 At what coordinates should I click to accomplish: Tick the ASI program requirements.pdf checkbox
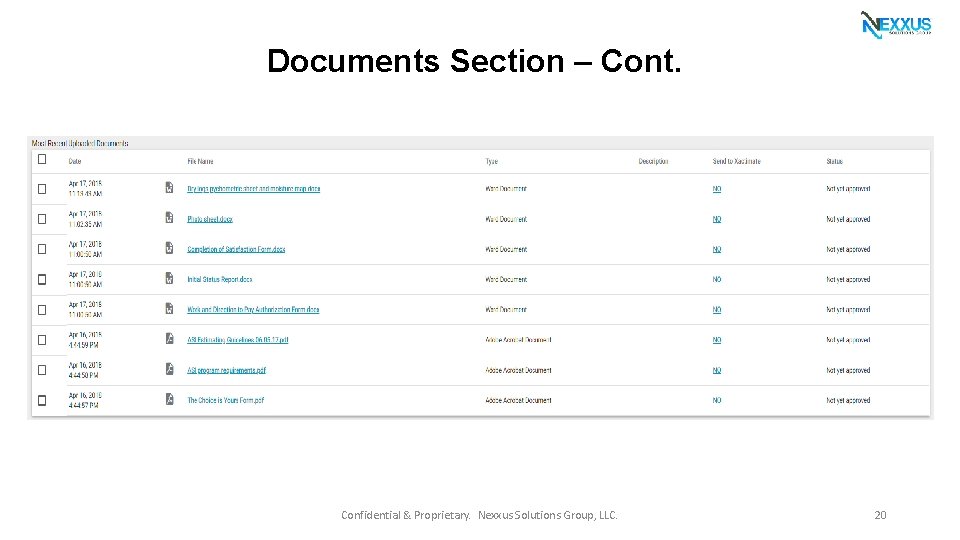pos(42,370)
